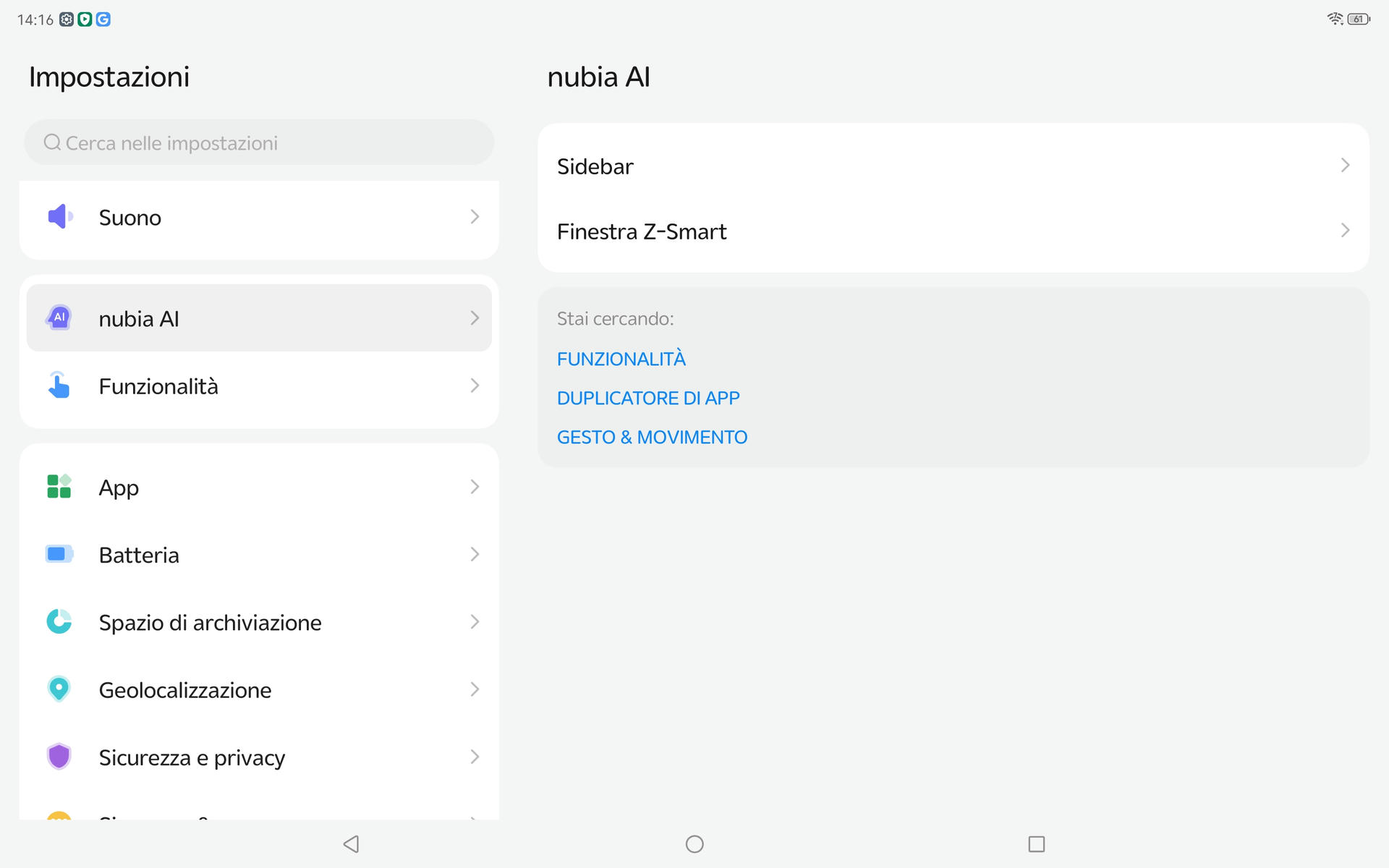Screen dimensions: 1389x868
Task: Tap the Sicurezza e privacy shield icon
Action: [59, 757]
